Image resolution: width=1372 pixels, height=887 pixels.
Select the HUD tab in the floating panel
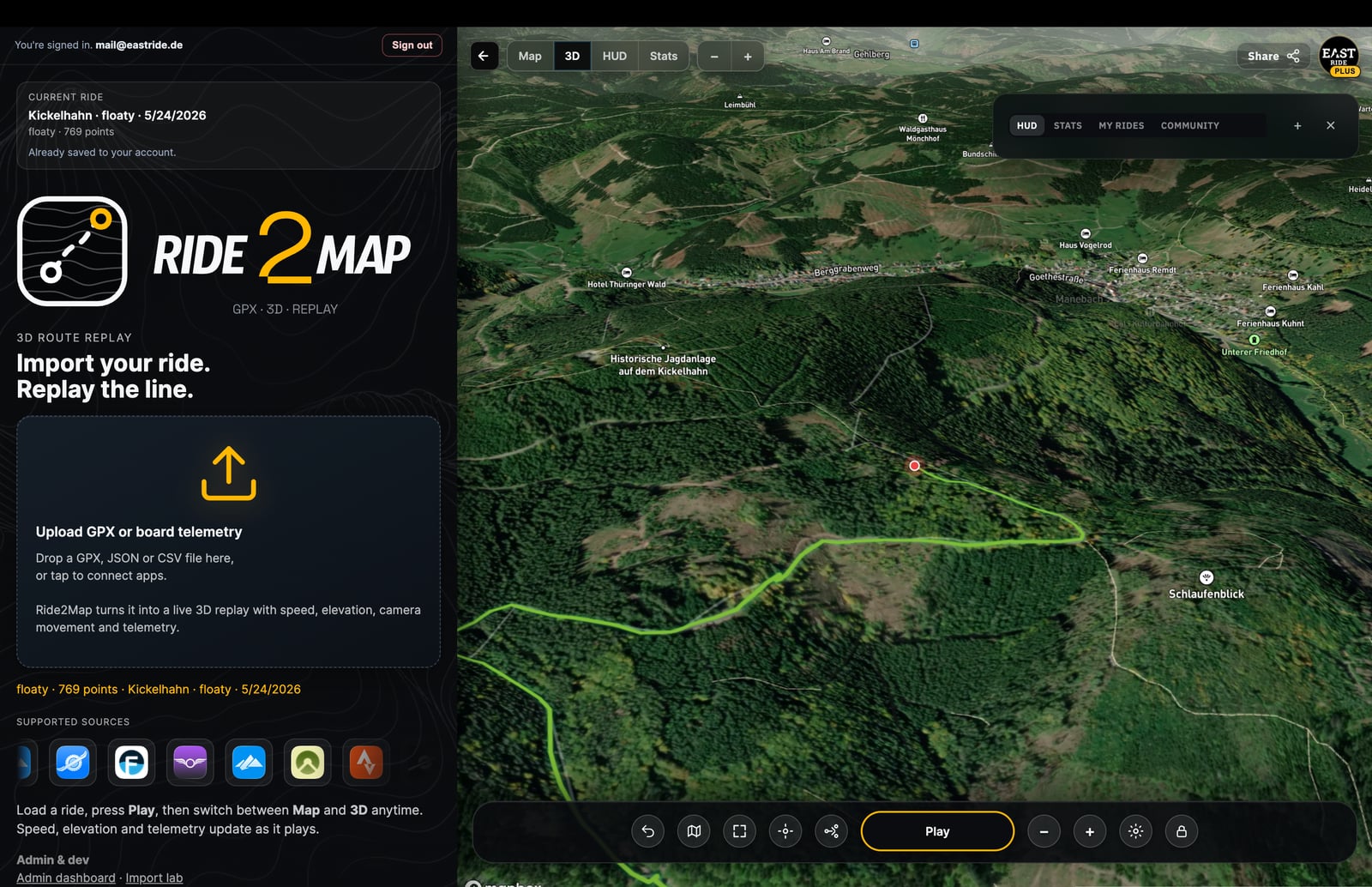(x=1026, y=125)
